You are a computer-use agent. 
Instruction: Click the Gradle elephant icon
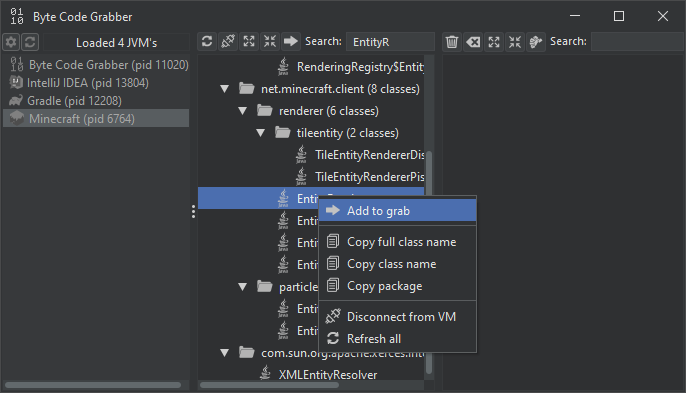16,101
